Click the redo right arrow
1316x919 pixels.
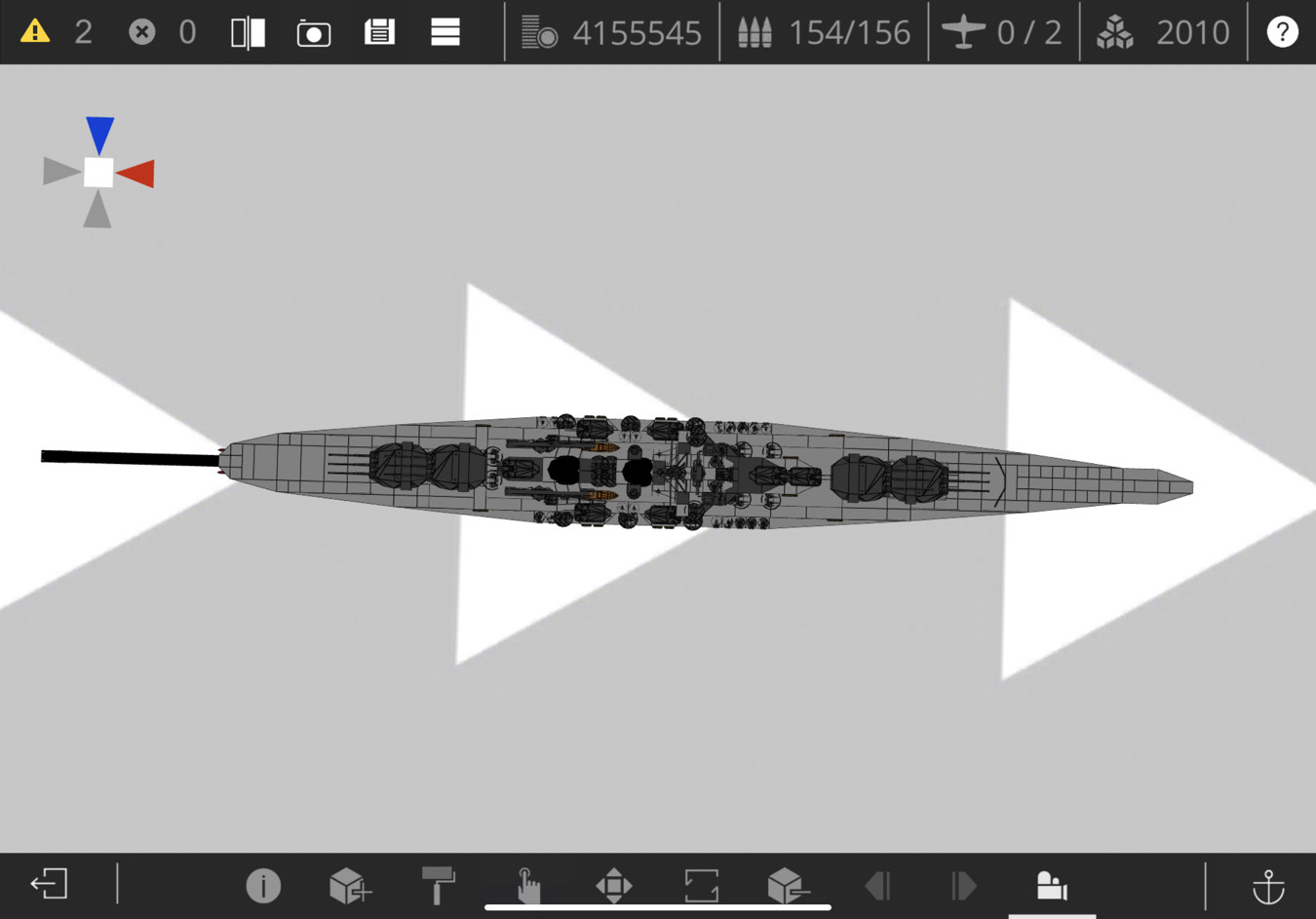coord(964,886)
